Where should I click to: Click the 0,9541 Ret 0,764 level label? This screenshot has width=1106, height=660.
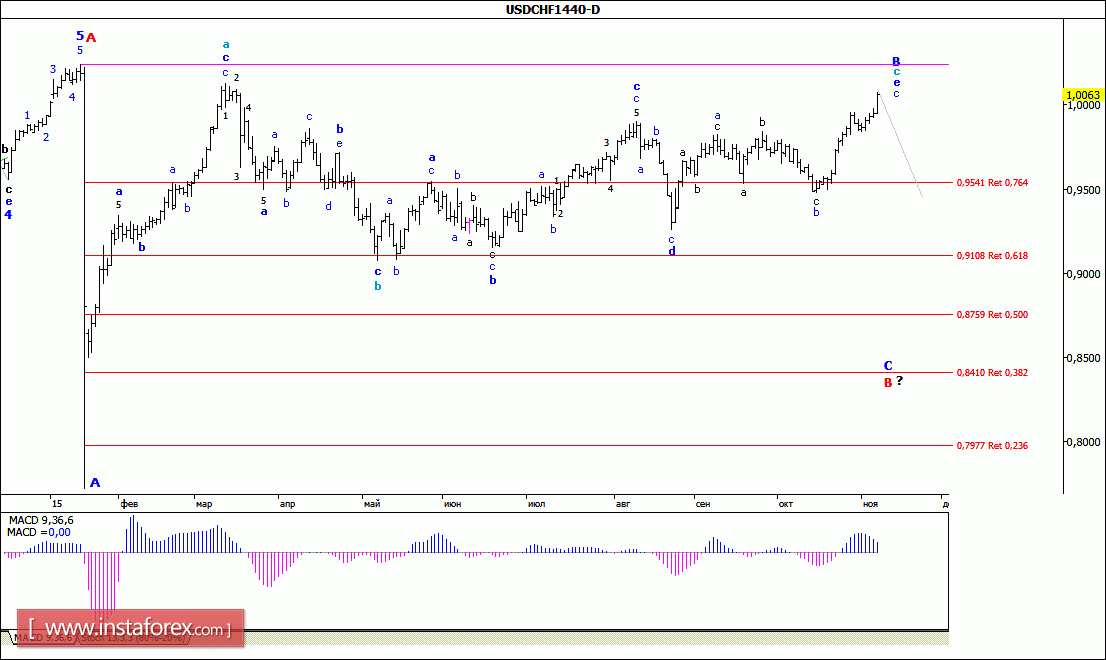pos(992,183)
